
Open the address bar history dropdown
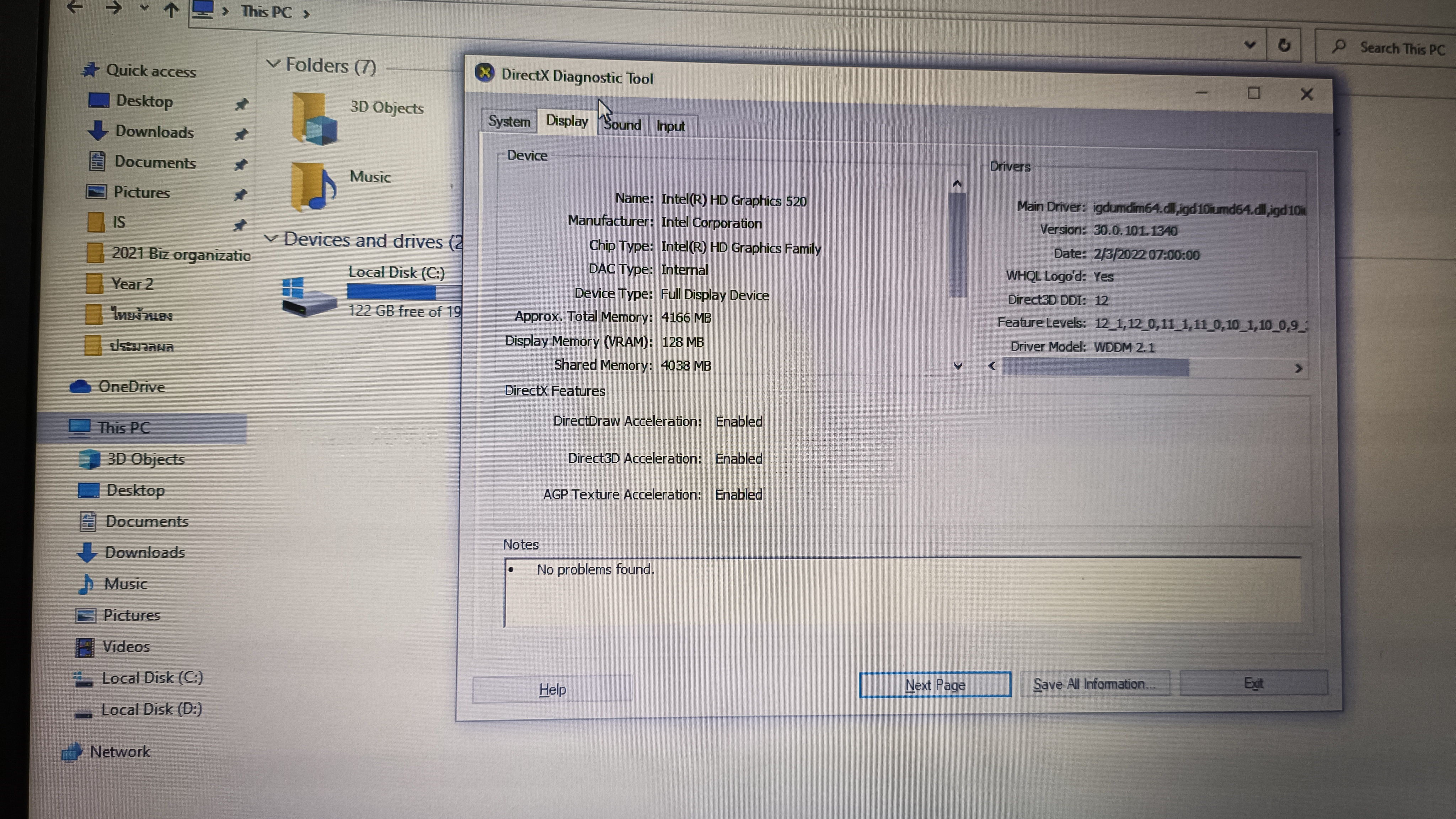[x=1250, y=45]
